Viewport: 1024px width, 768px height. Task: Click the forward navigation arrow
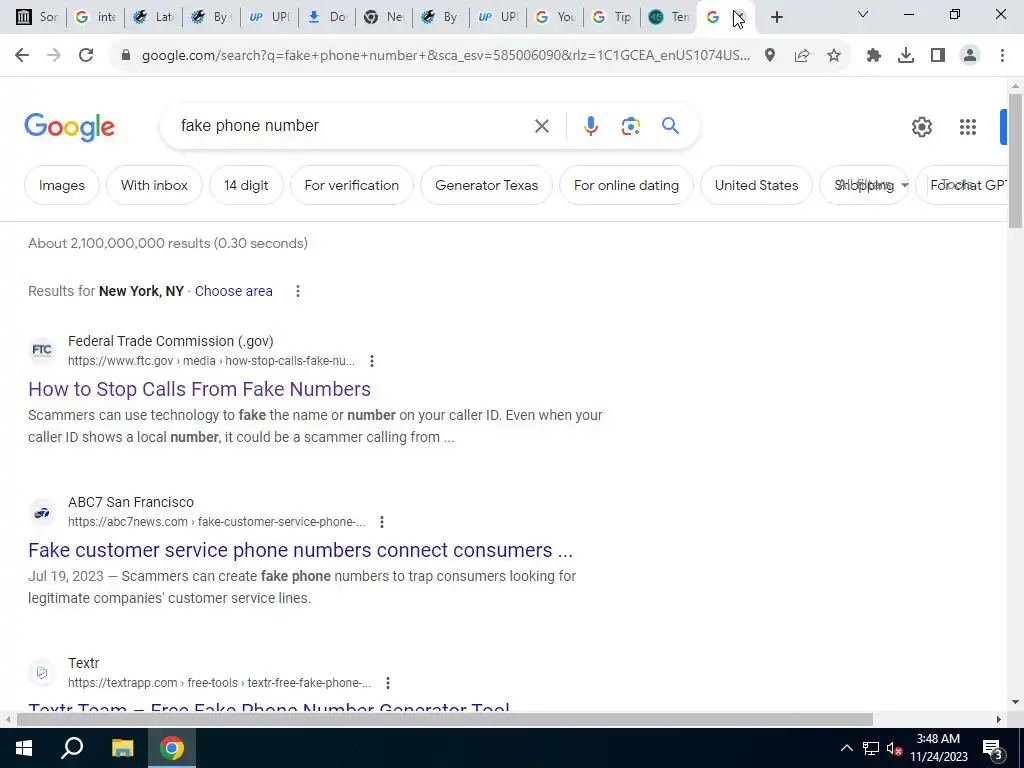point(54,56)
